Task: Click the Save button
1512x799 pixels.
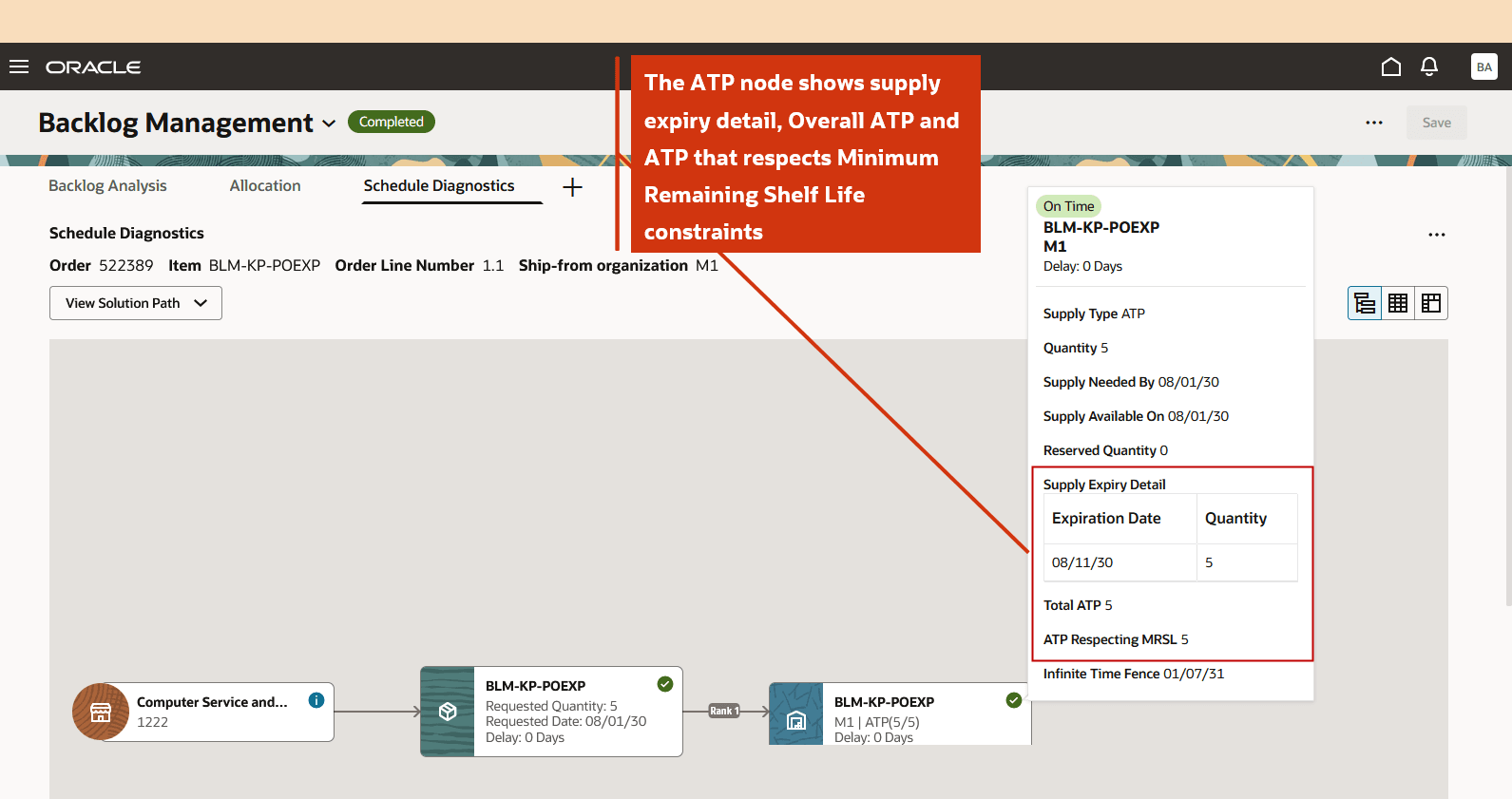Action: click(1437, 123)
